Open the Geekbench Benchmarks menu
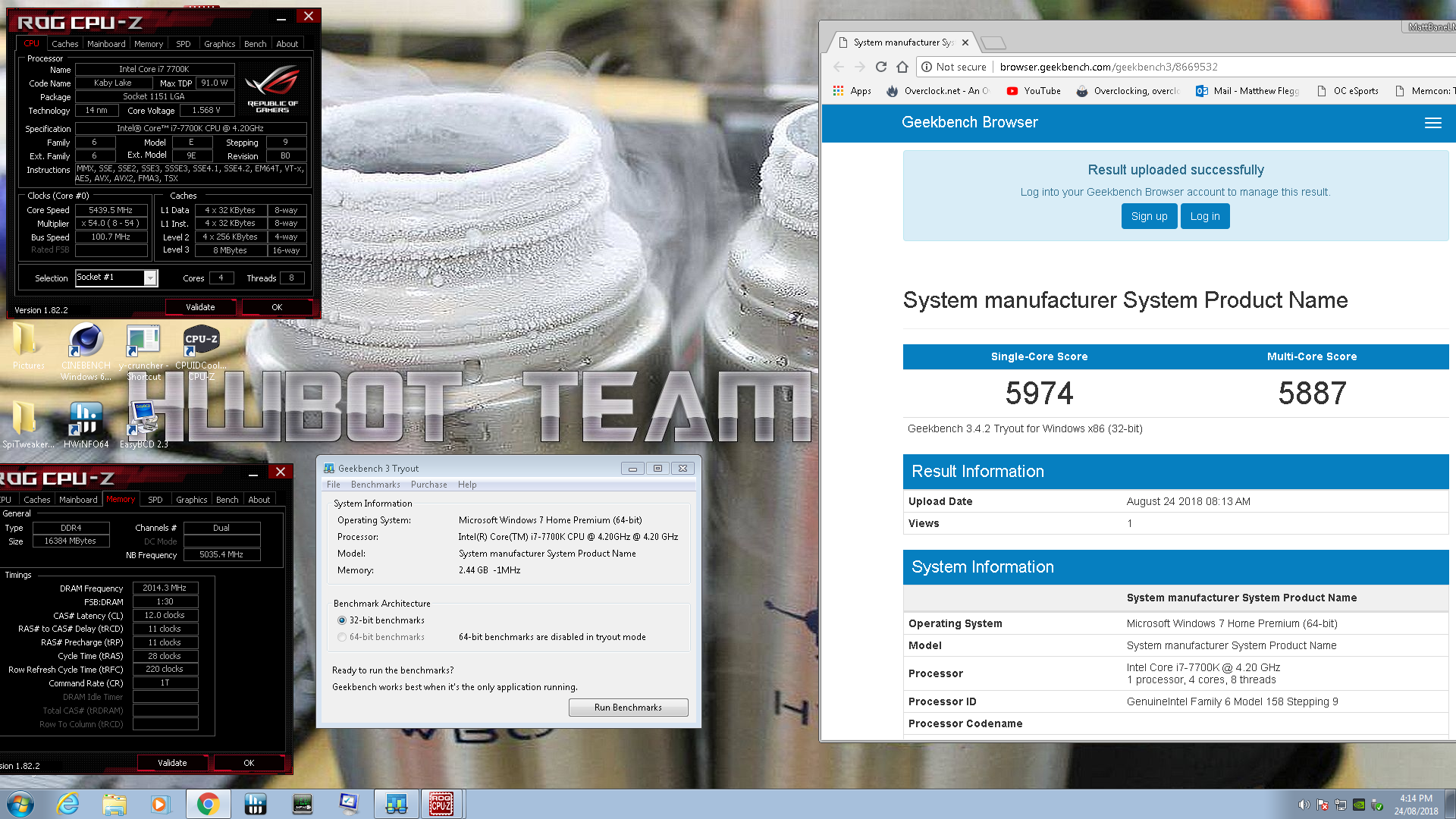The width and height of the screenshot is (1456, 819). tap(375, 485)
